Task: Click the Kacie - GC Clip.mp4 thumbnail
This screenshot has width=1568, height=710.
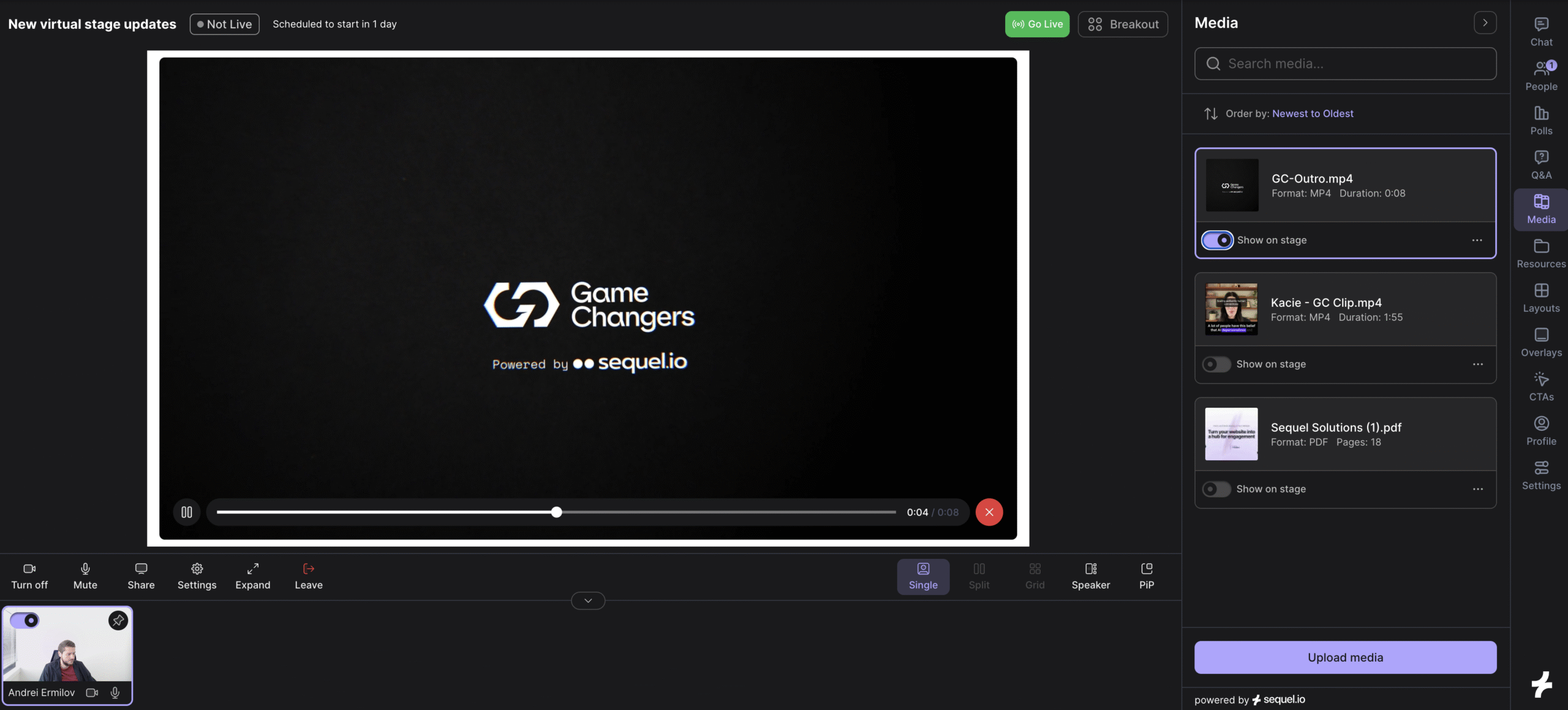Action: tap(1231, 309)
